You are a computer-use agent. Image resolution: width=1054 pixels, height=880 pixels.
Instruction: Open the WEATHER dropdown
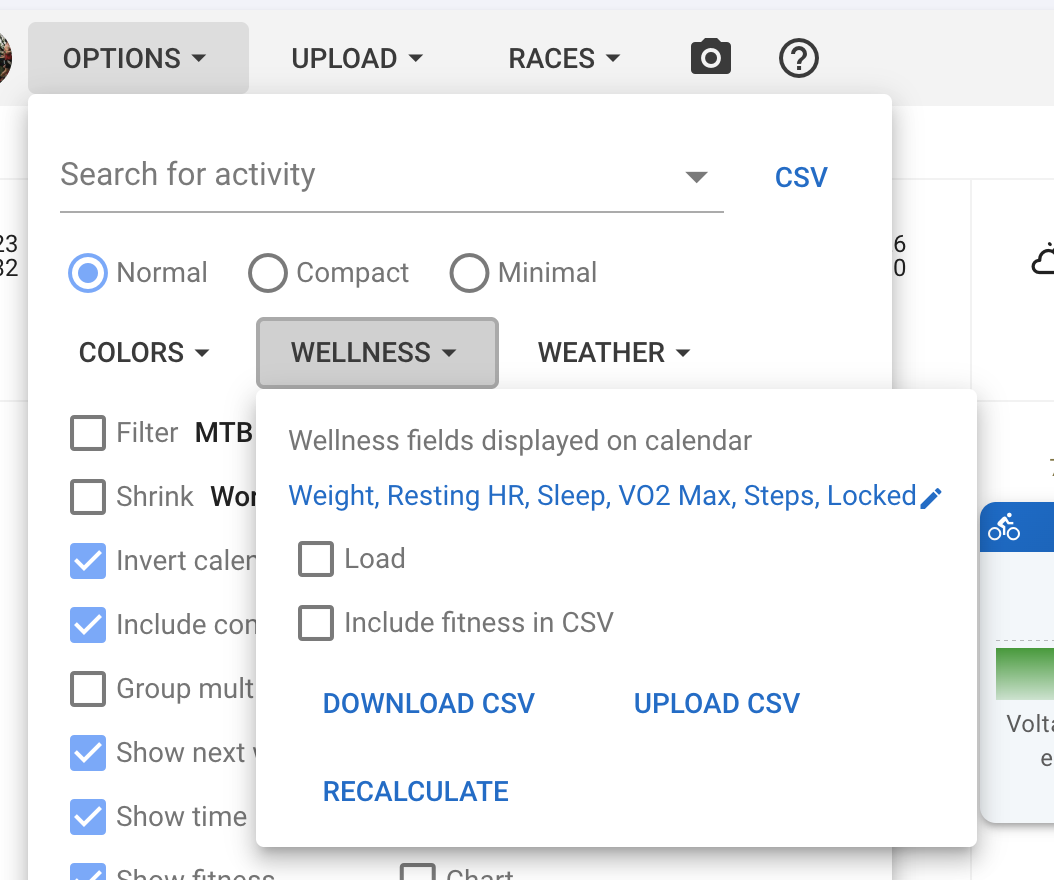(x=614, y=353)
